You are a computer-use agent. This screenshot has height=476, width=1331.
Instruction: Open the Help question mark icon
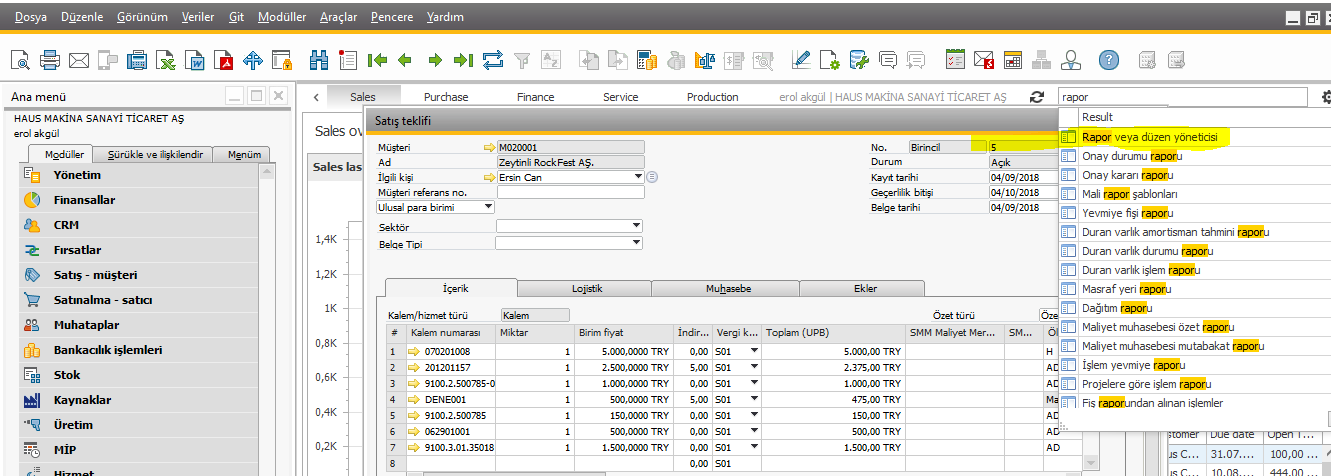pos(1108,61)
